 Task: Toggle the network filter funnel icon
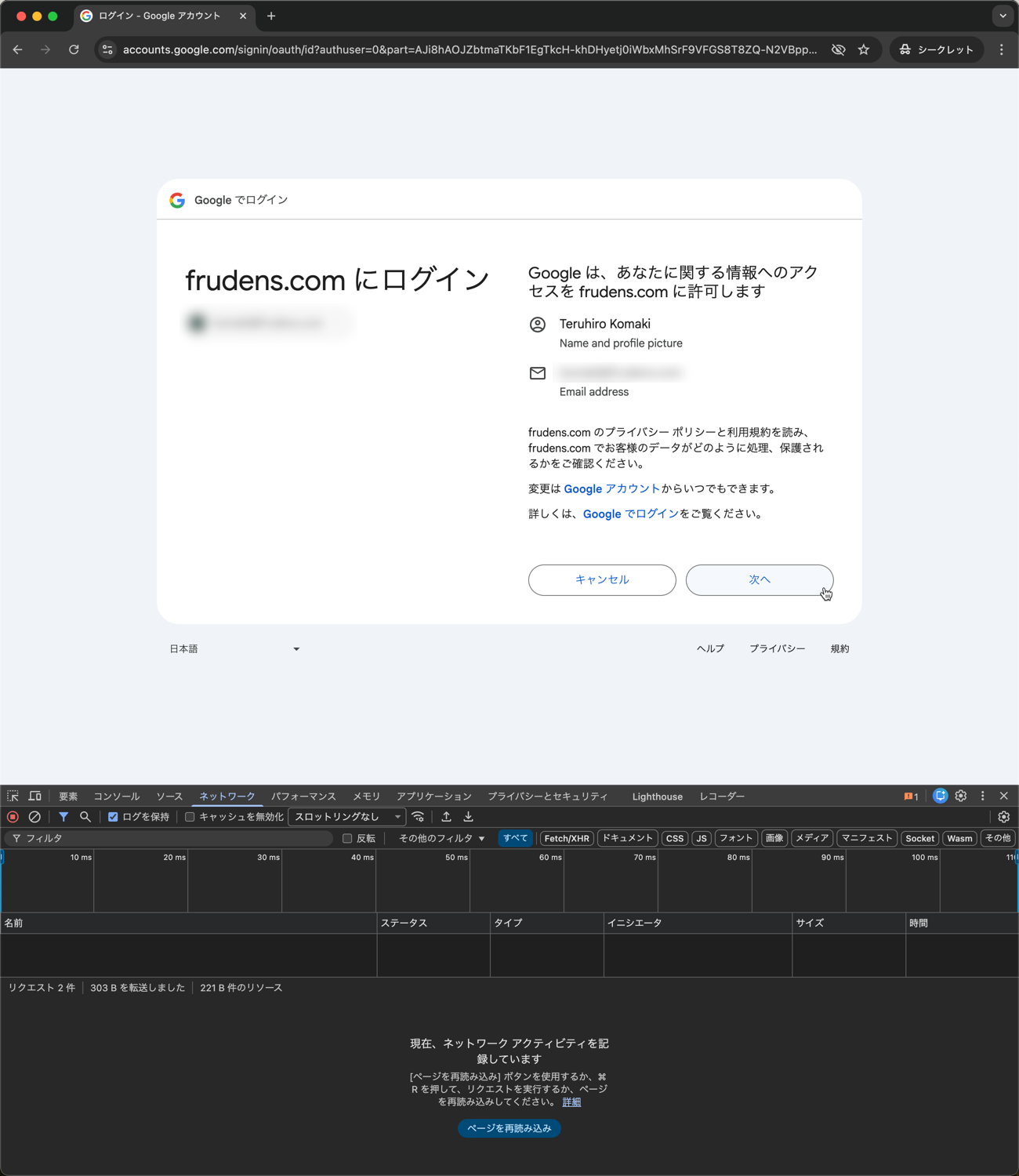pyautogui.click(x=63, y=817)
